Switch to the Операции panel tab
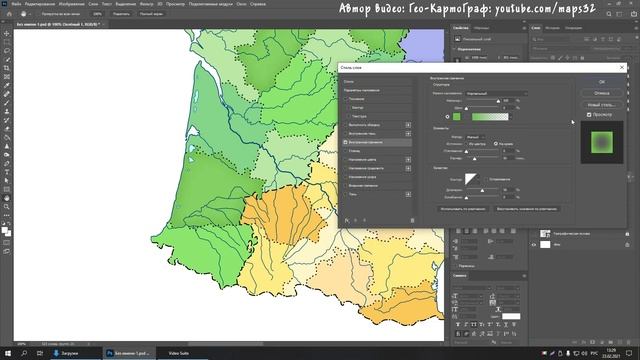The image size is (640, 360). (x=573, y=28)
